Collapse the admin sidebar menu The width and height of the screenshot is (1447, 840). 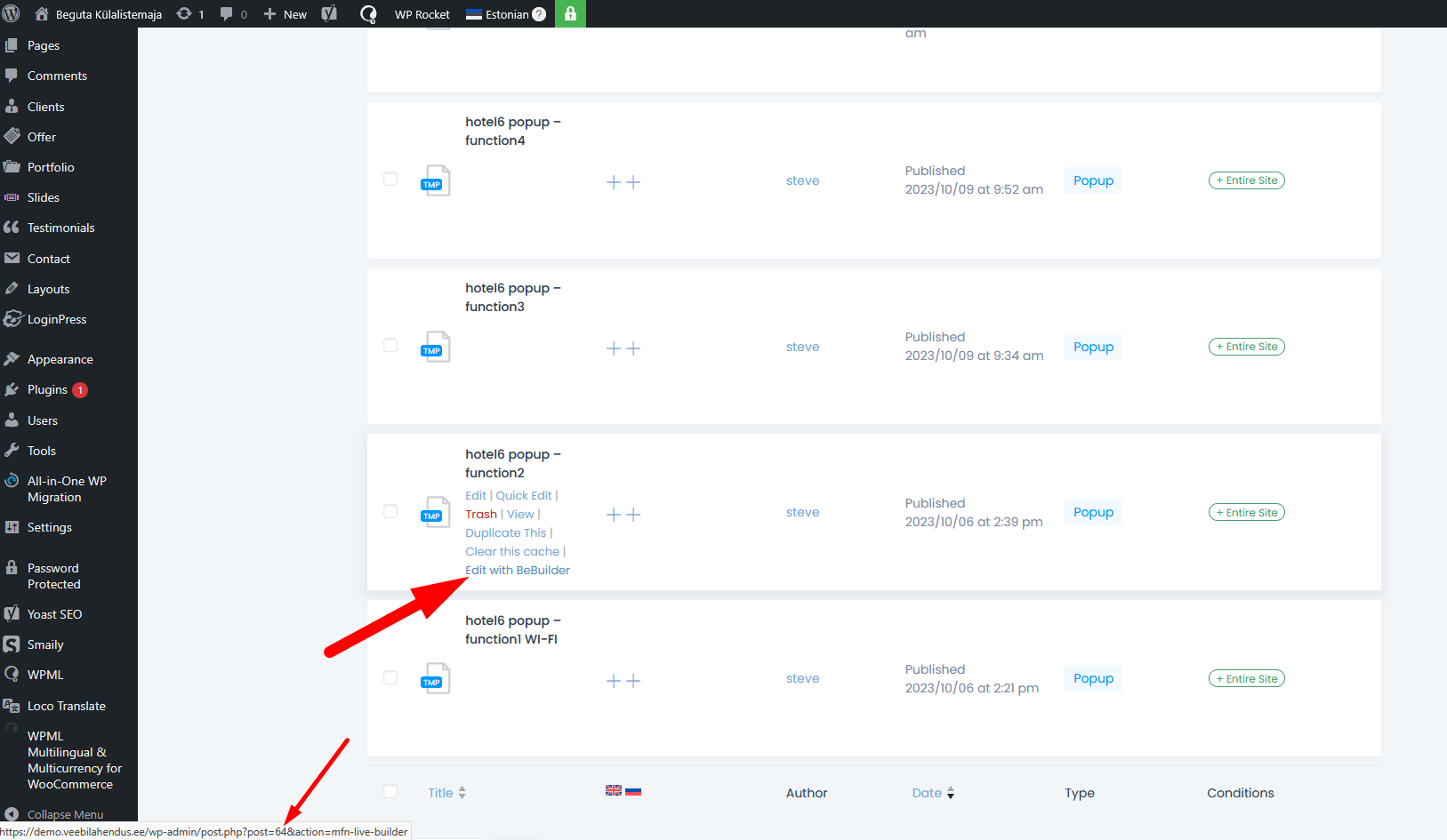click(x=64, y=814)
